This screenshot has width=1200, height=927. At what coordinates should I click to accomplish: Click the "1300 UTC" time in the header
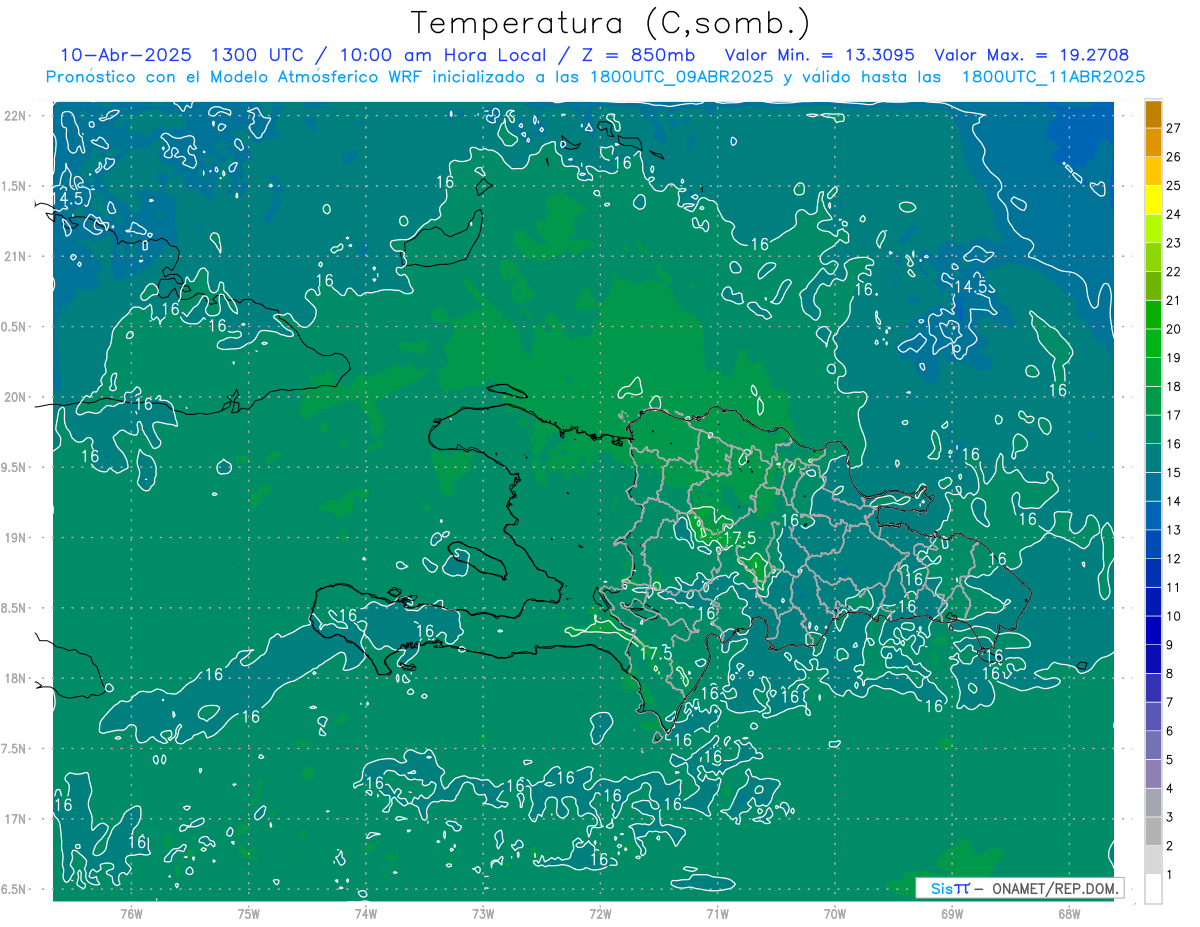click(x=259, y=55)
